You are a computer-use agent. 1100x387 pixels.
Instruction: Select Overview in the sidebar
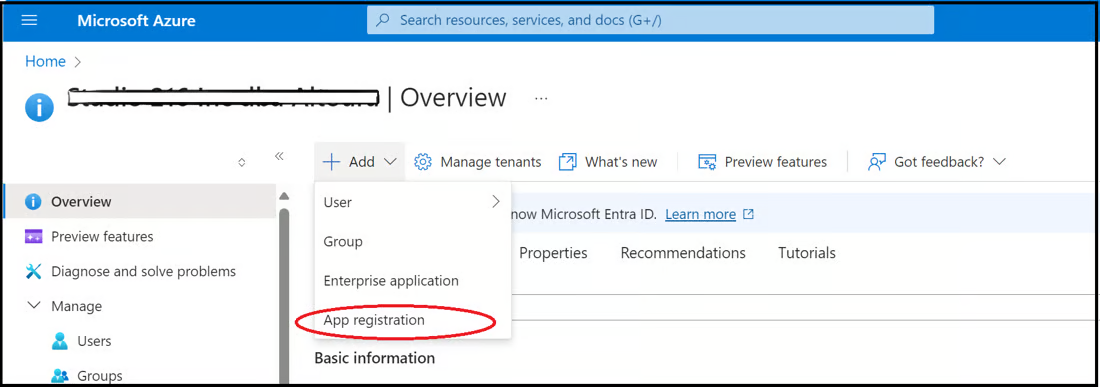tap(140, 202)
